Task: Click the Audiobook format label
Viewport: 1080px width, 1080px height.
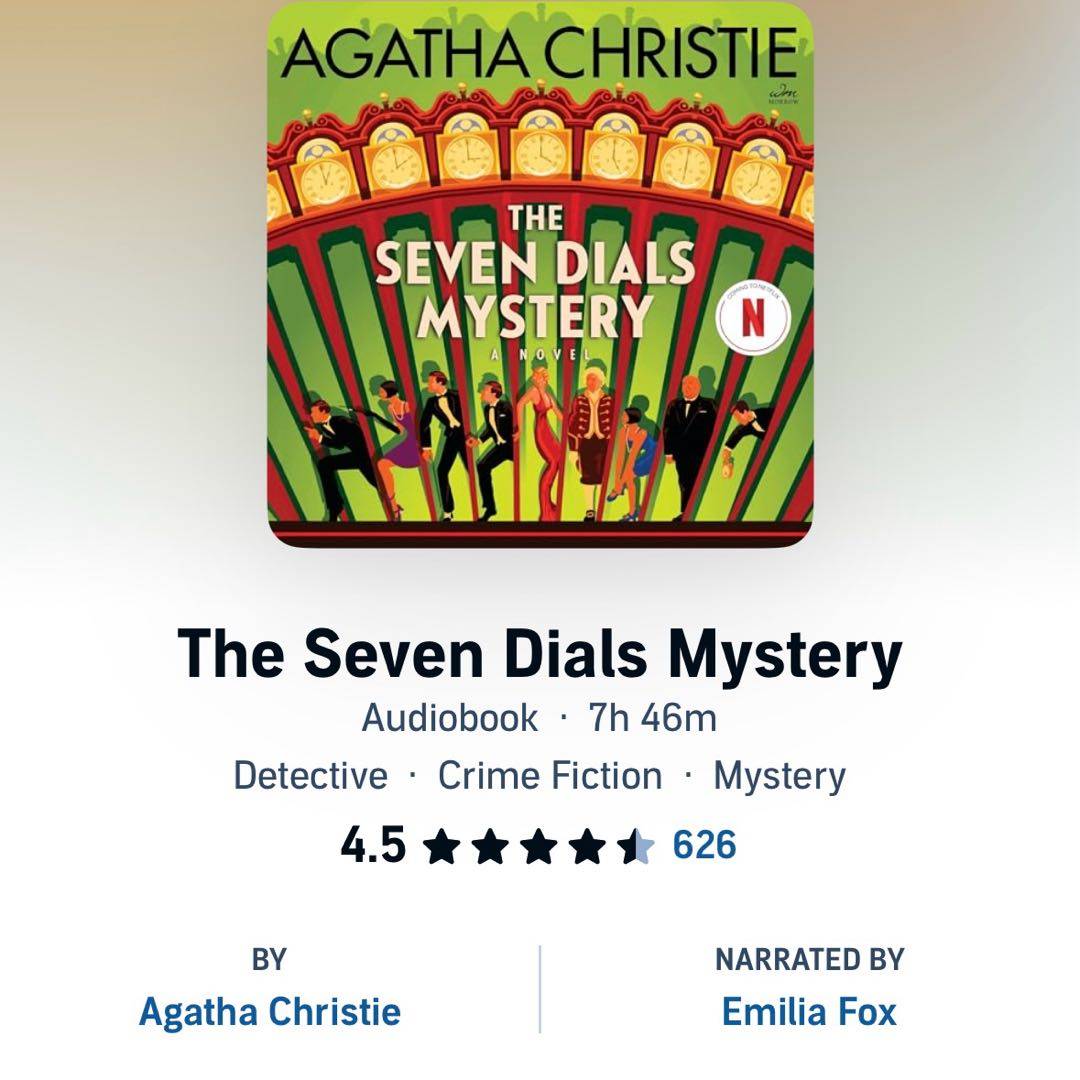Action: (x=450, y=718)
